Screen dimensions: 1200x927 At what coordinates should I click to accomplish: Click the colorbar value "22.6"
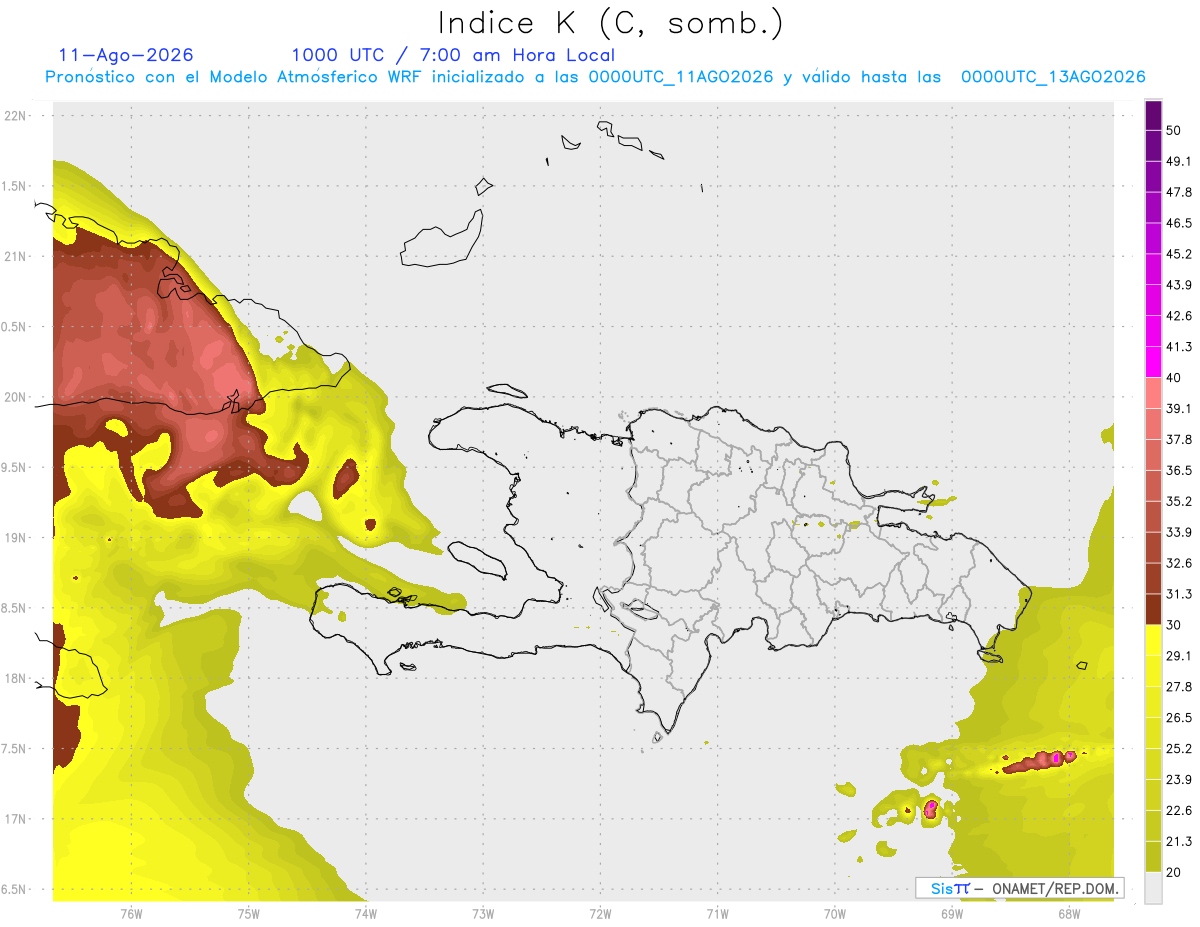coord(1179,811)
